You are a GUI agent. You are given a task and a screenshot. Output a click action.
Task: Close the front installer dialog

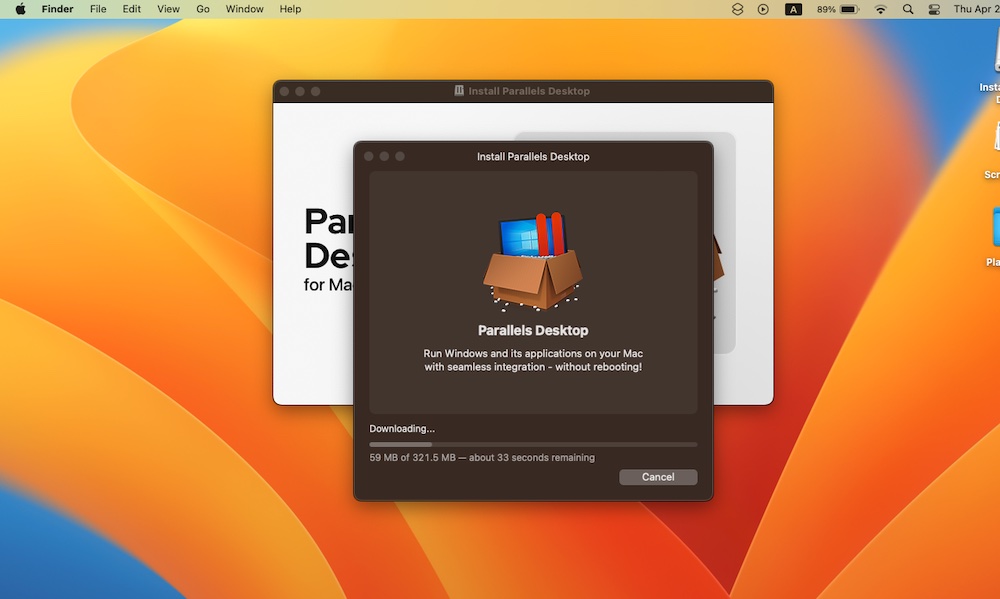pyautogui.click(x=369, y=156)
